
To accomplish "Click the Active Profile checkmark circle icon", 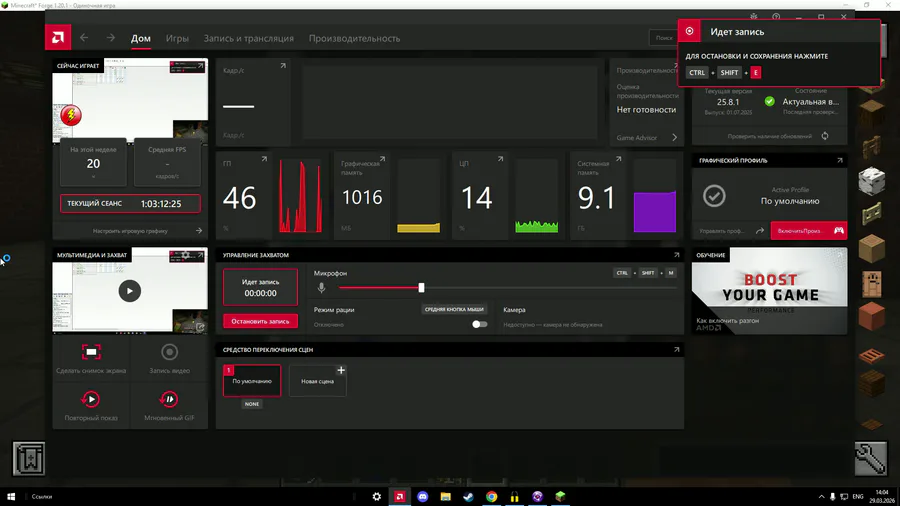I will tap(714, 196).
